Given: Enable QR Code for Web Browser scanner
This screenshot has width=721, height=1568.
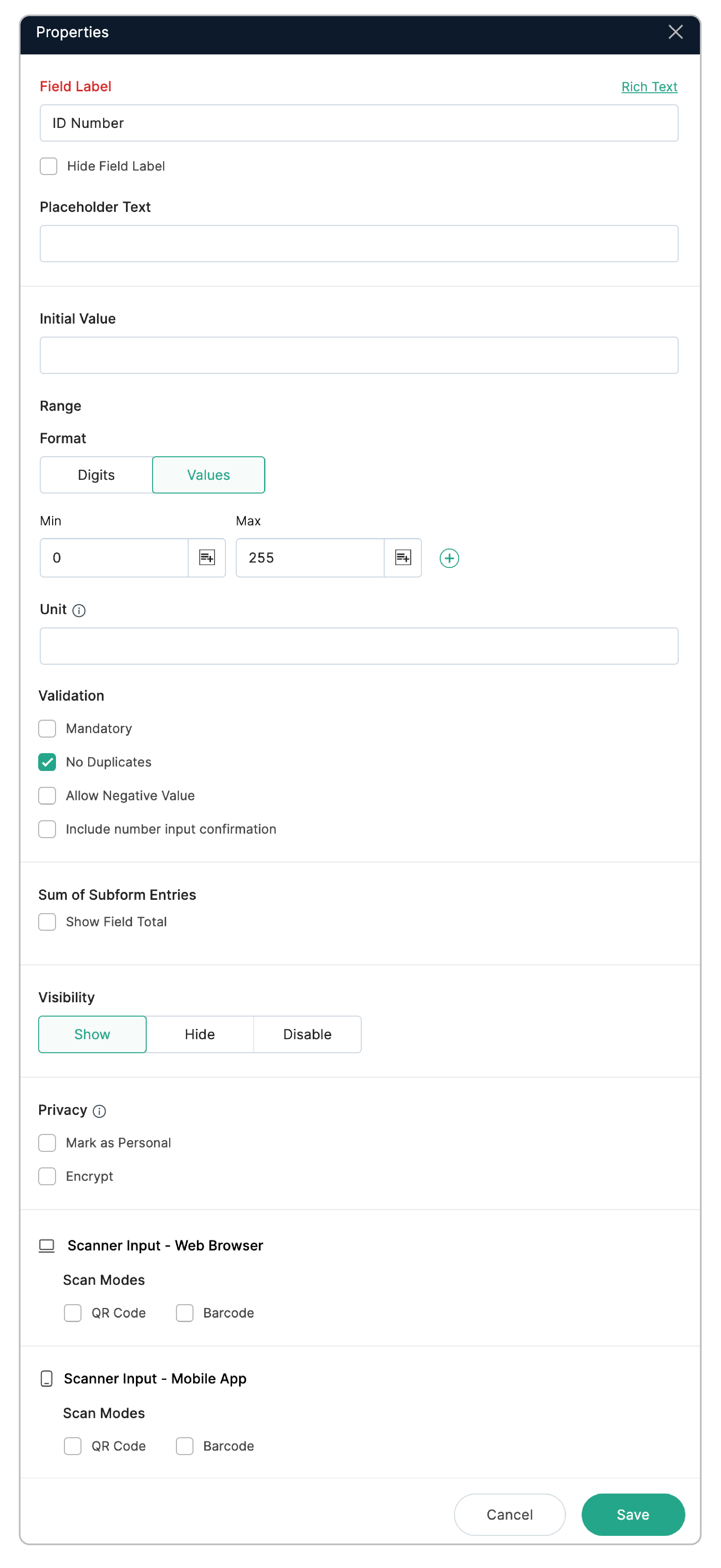Looking at the screenshot, I should tap(73, 1313).
